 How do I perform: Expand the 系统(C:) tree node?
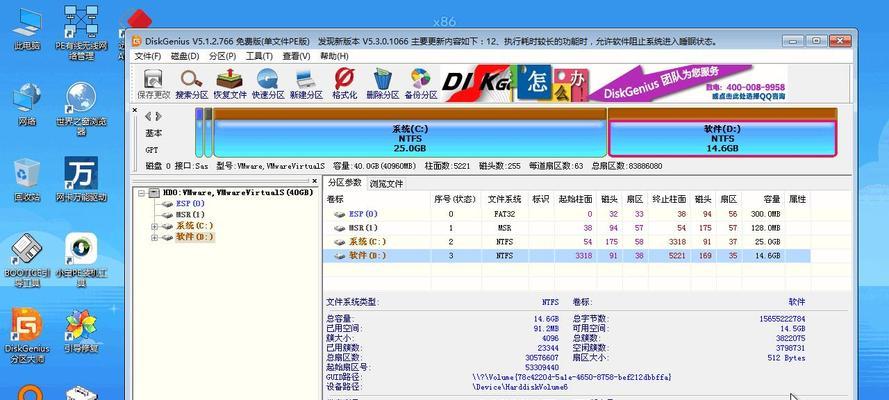154,226
